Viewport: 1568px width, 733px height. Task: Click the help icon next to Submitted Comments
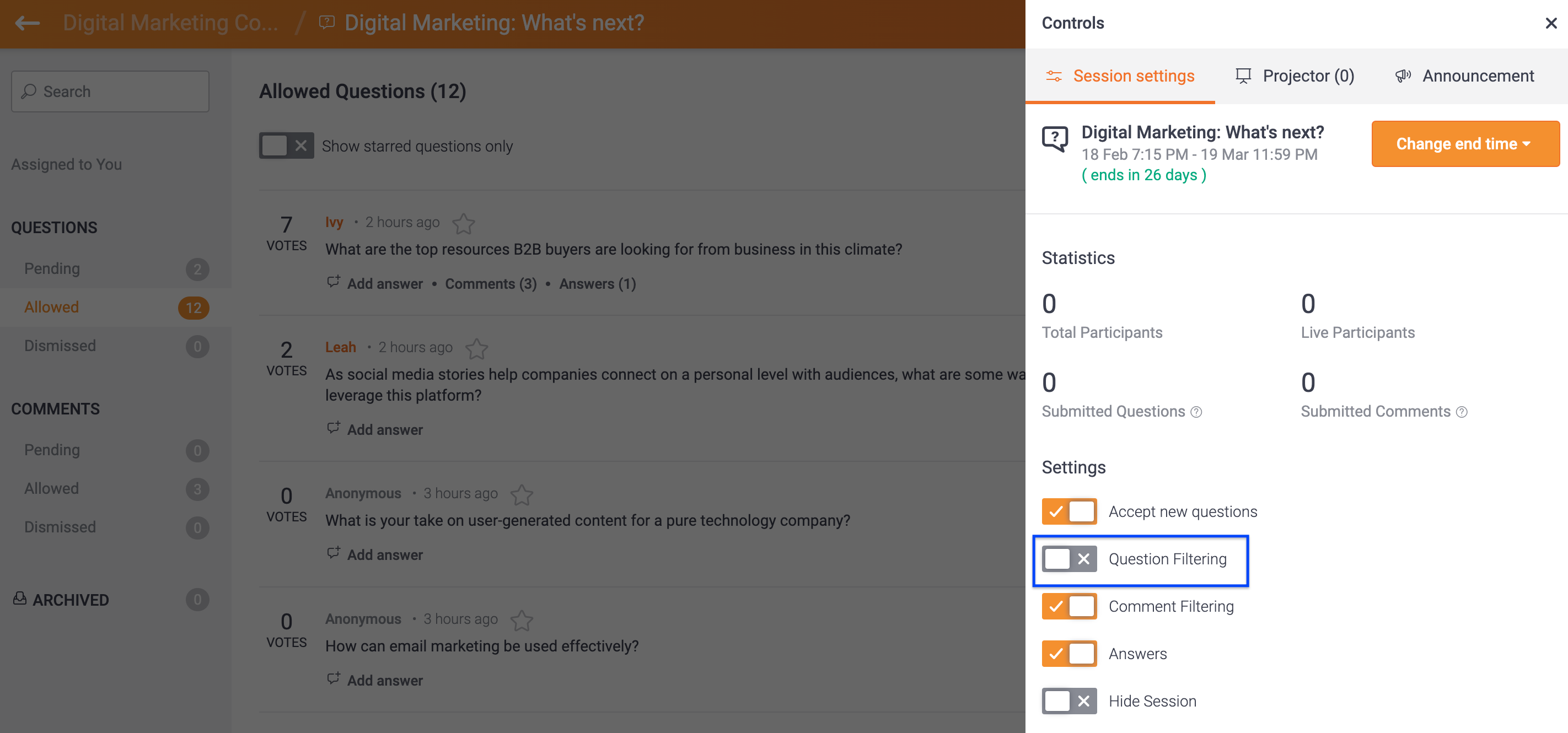coord(1462,412)
